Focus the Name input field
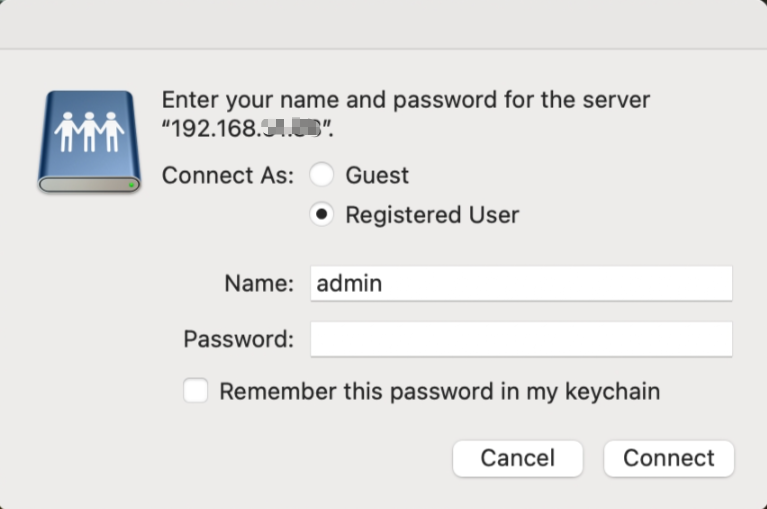 click(x=521, y=284)
